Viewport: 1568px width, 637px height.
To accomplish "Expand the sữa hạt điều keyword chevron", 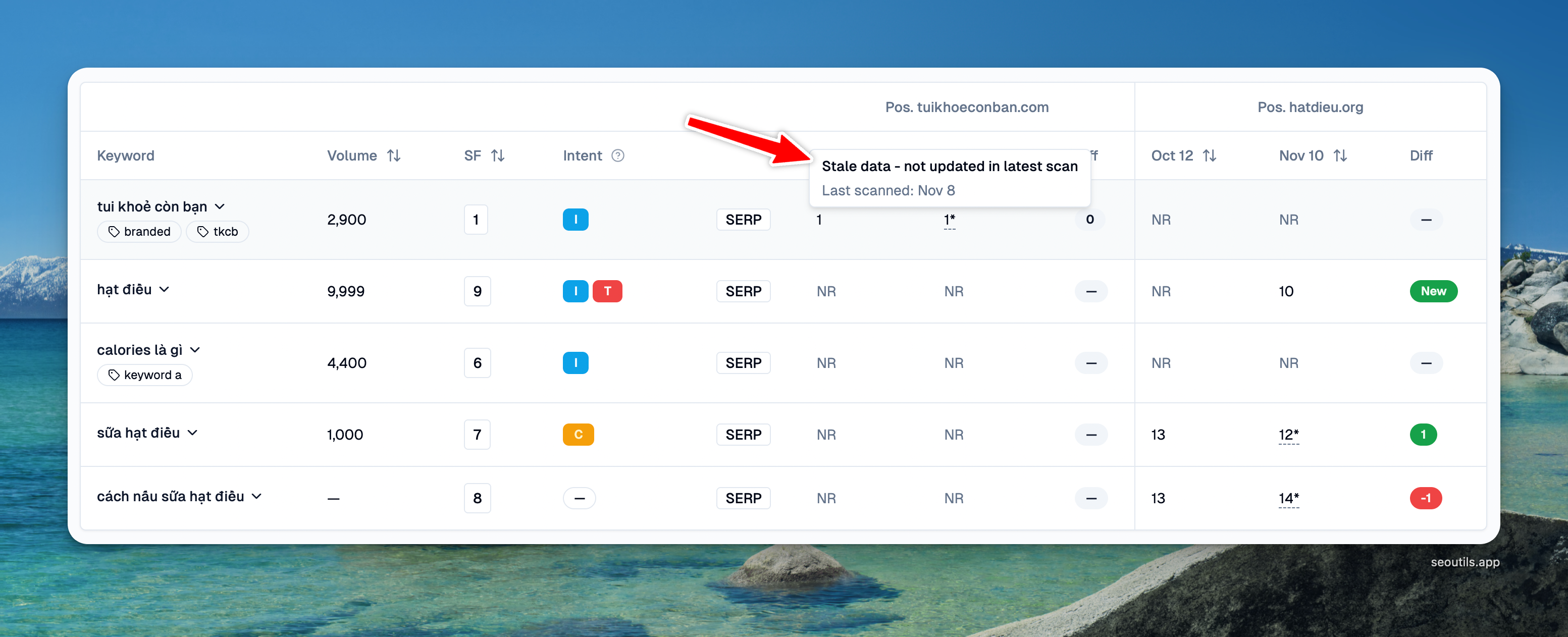I will click(x=192, y=433).
